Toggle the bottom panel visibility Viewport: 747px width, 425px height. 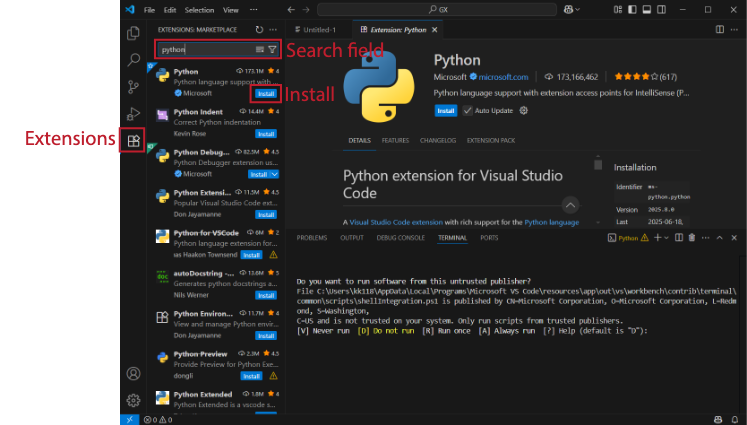point(647,10)
